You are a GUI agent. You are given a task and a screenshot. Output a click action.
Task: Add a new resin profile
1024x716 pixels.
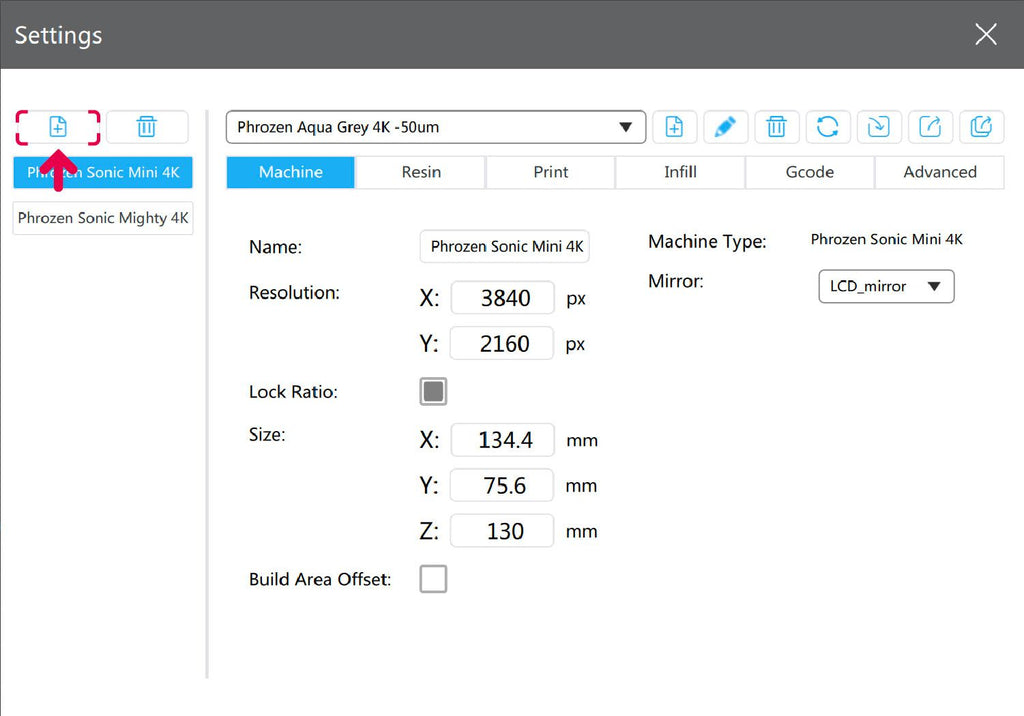click(674, 127)
